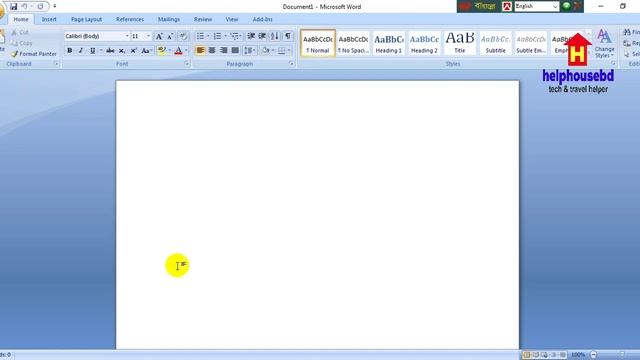This screenshot has width=640, height=360.
Task: Click the Grow Font icon
Action: pos(159,36)
